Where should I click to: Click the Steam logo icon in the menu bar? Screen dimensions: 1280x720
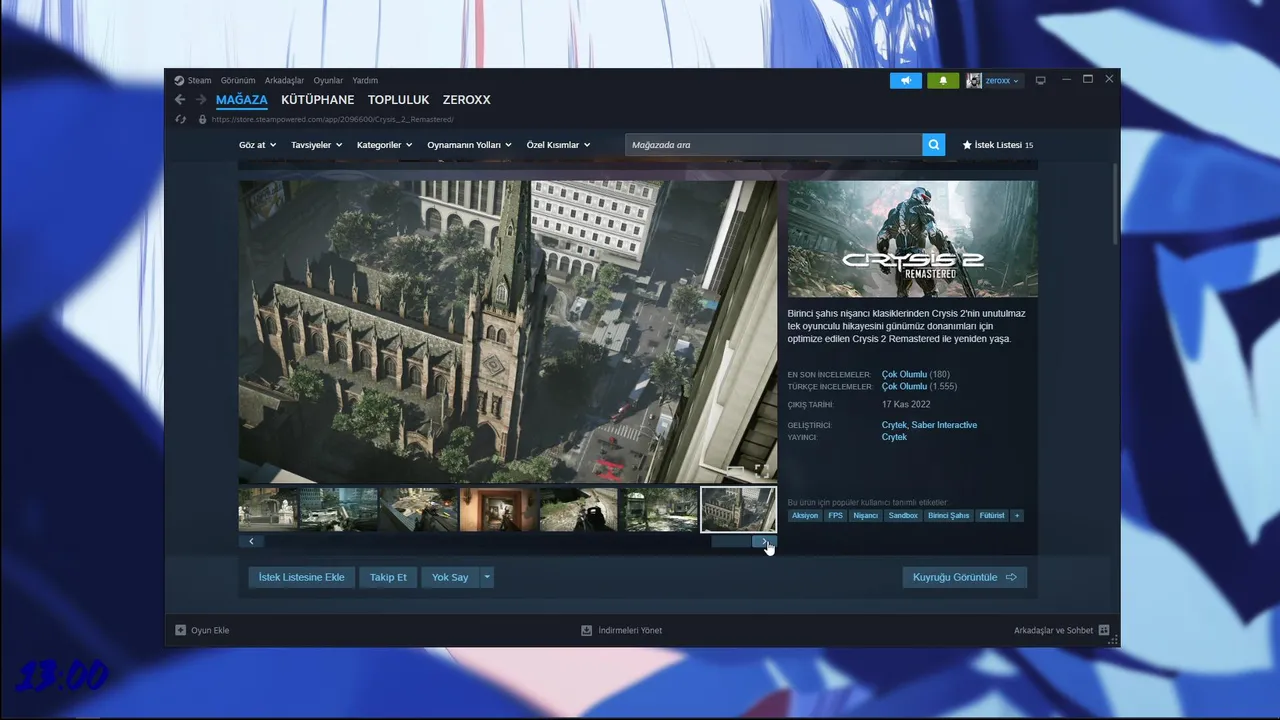(x=179, y=81)
